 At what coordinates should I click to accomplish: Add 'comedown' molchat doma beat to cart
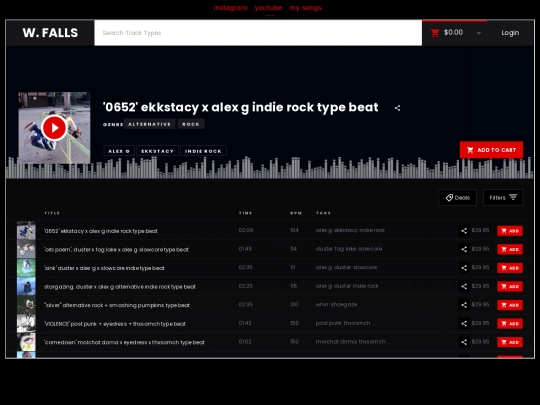click(510, 342)
